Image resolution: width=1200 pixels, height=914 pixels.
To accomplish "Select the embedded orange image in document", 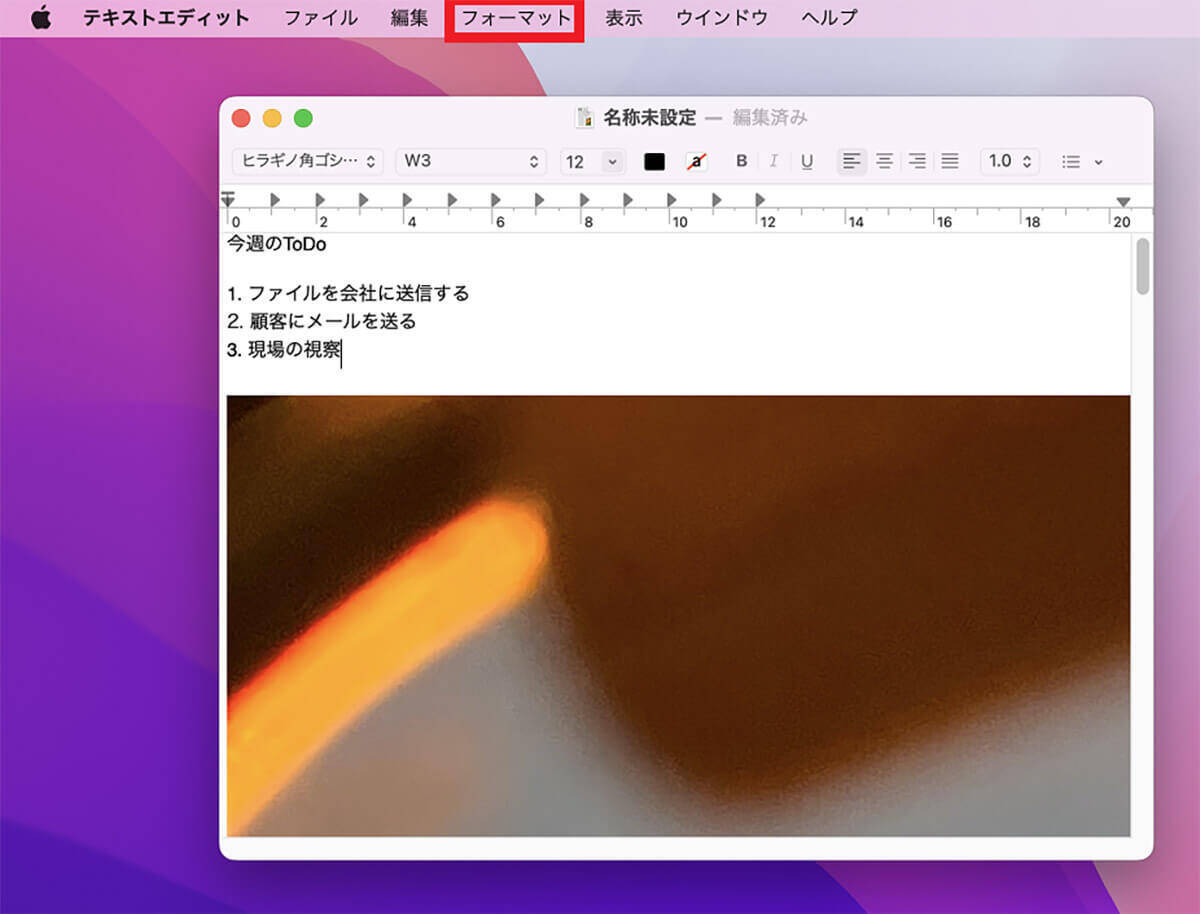I will click(x=679, y=616).
